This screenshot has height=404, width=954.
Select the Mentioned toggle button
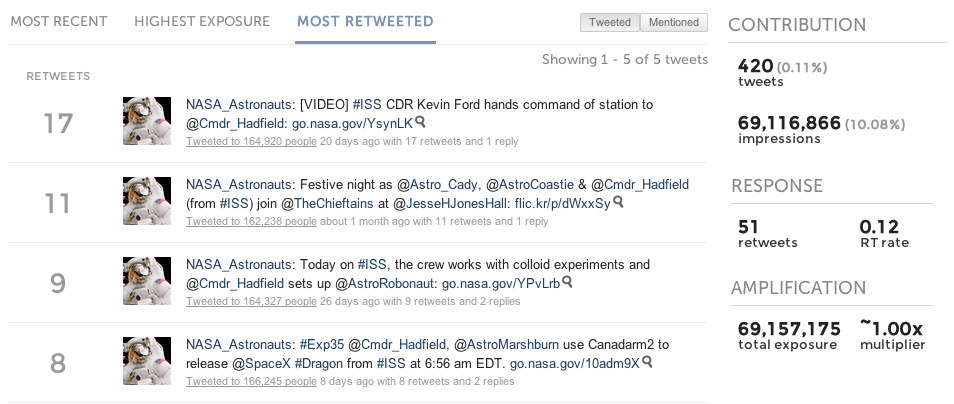click(673, 22)
